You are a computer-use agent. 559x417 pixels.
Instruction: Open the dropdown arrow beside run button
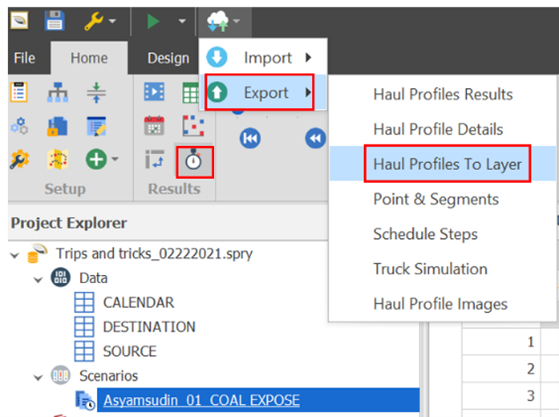[182, 21]
